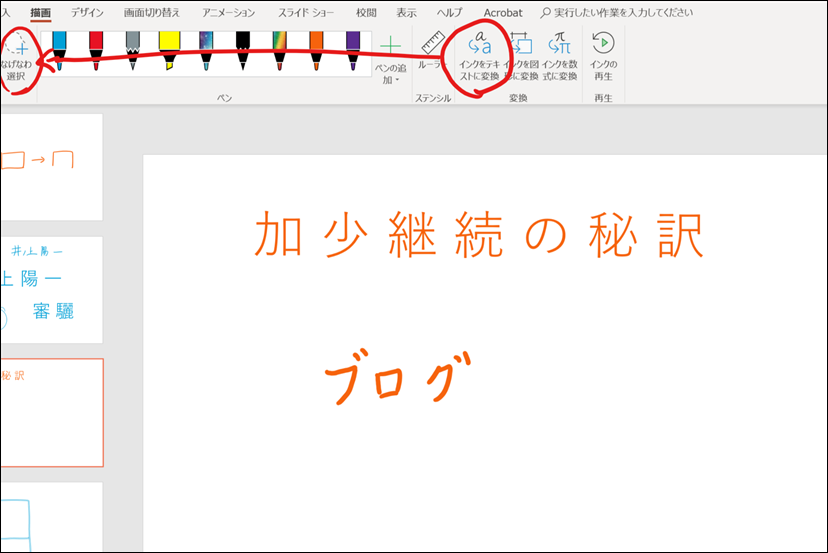Select slide thumbnail with blue 上陽一 text
828x553 pixels.
point(51,289)
